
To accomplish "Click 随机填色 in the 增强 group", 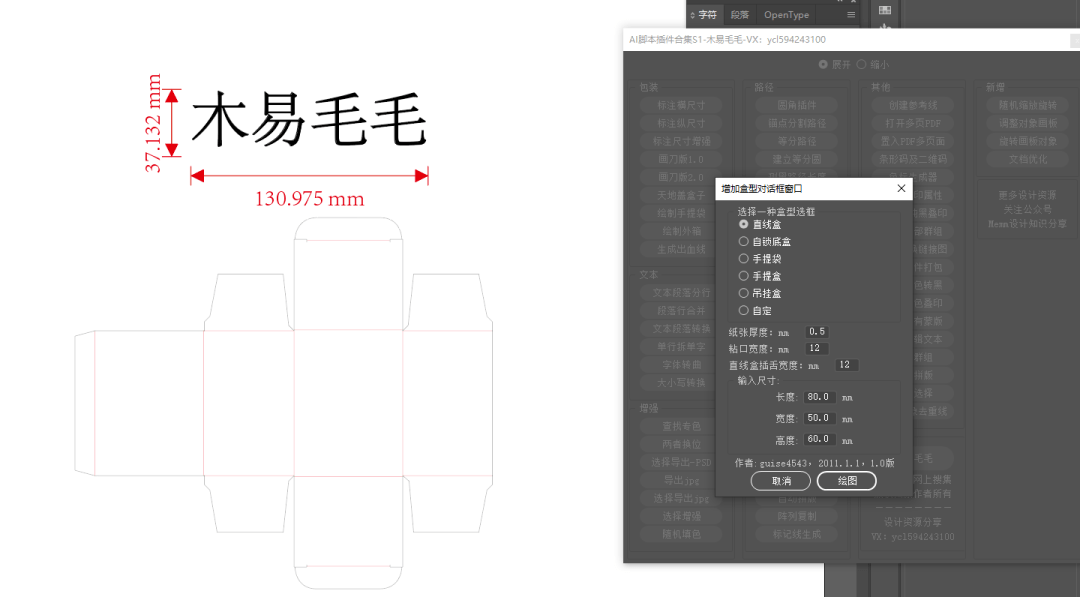I will tap(681, 534).
